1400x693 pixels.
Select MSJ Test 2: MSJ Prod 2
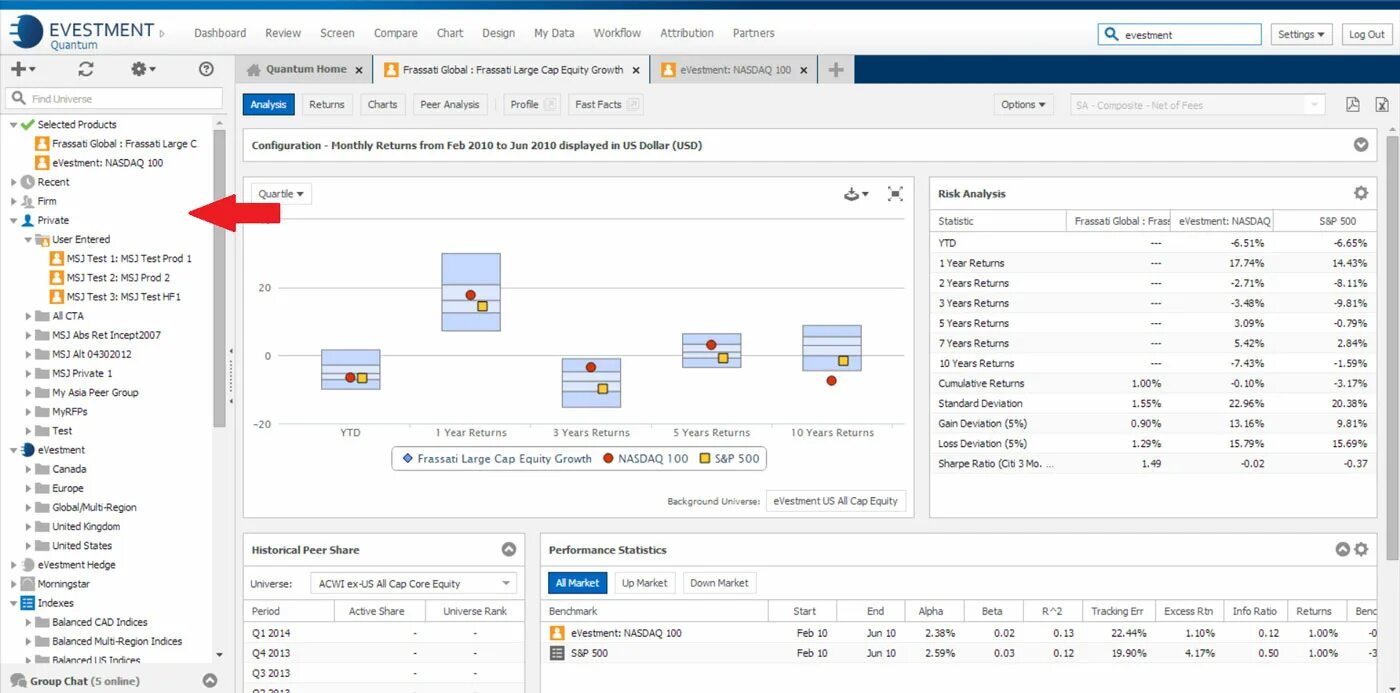point(110,278)
